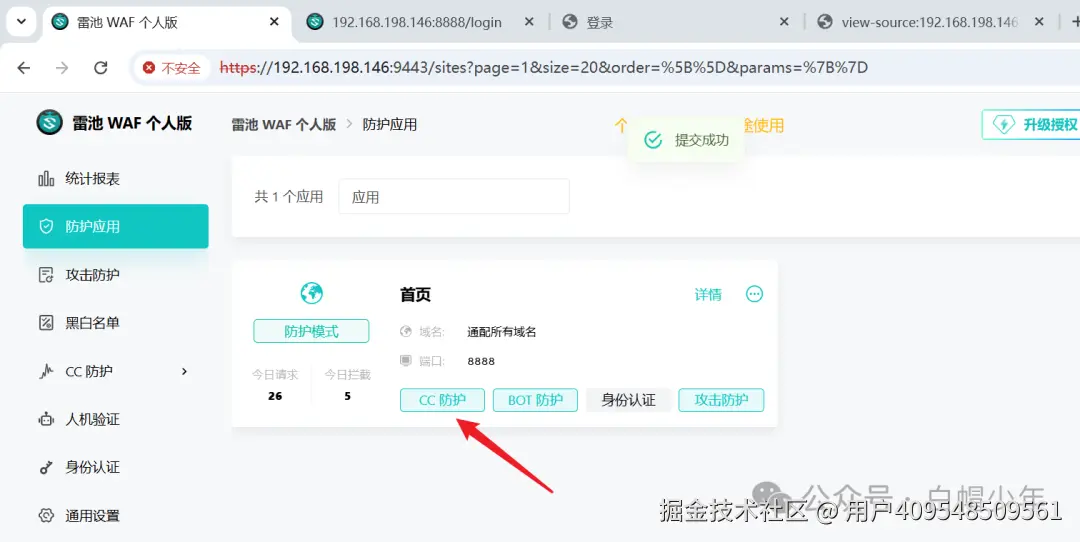Select 防护应用 in the sidebar
The height and width of the screenshot is (542, 1080).
[x=116, y=226]
